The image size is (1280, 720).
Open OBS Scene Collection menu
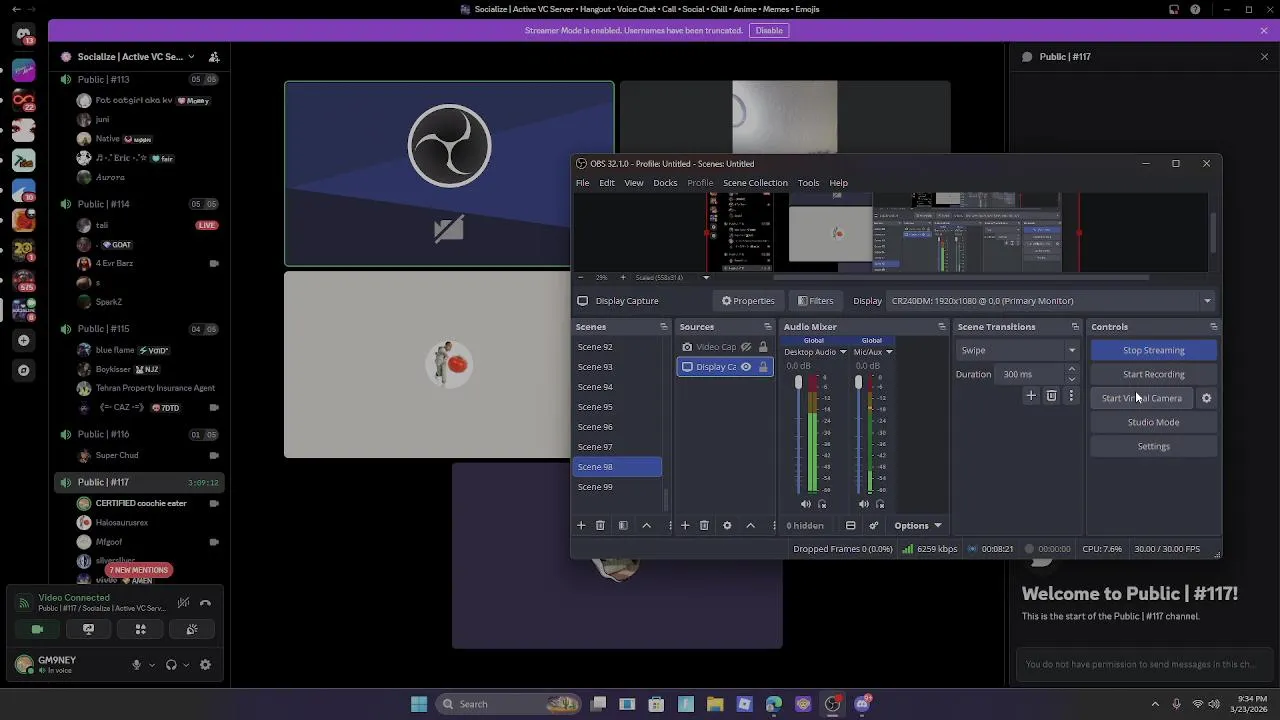pyautogui.click(x=755, y=183)
